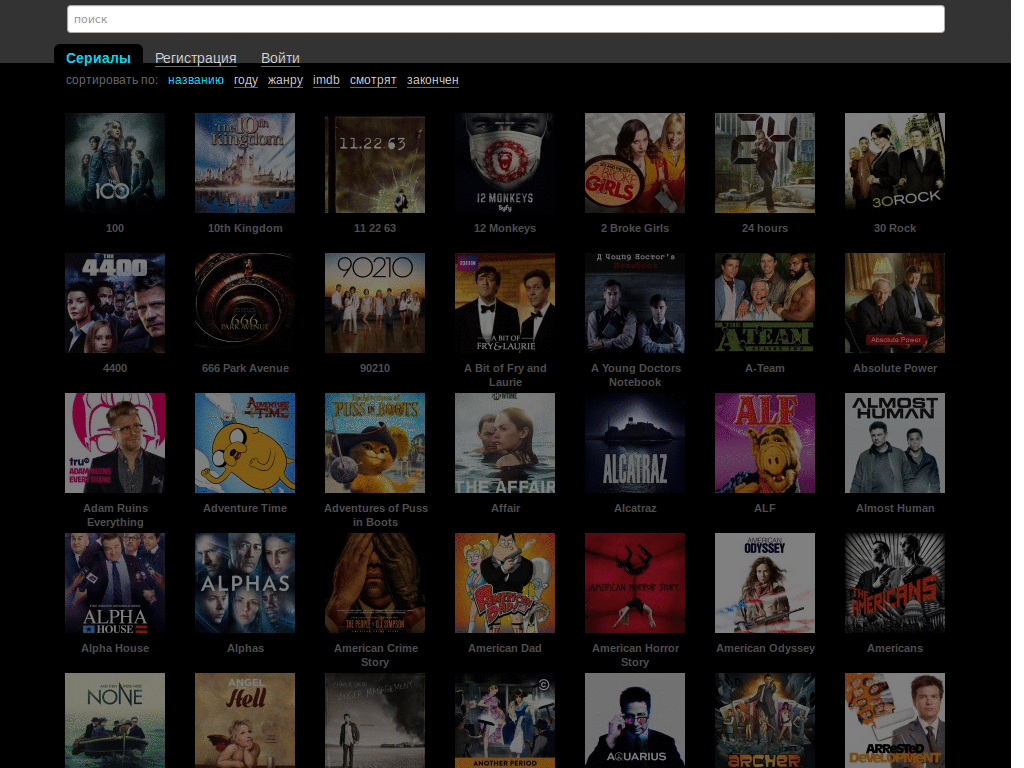Sort series by смотрят
The height and width of the screenshot is (768, 1024).
click(373, 80)
